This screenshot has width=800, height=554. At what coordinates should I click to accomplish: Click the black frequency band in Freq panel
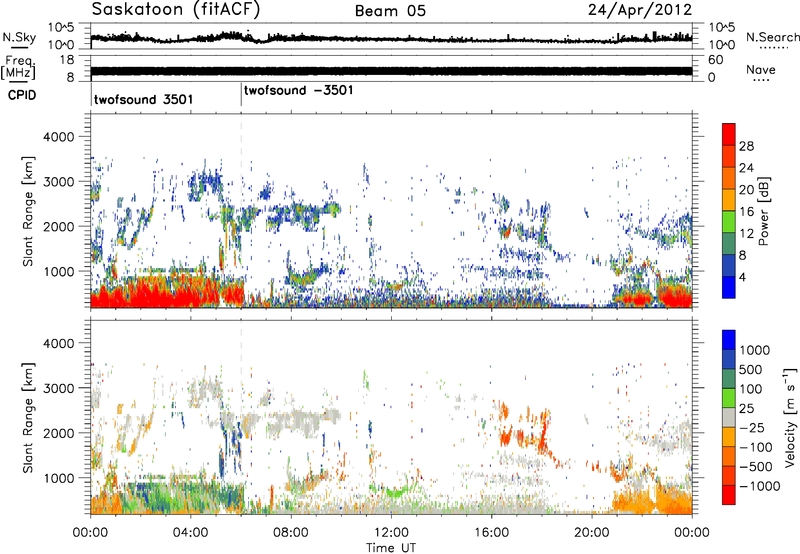[x=391, y=71]
